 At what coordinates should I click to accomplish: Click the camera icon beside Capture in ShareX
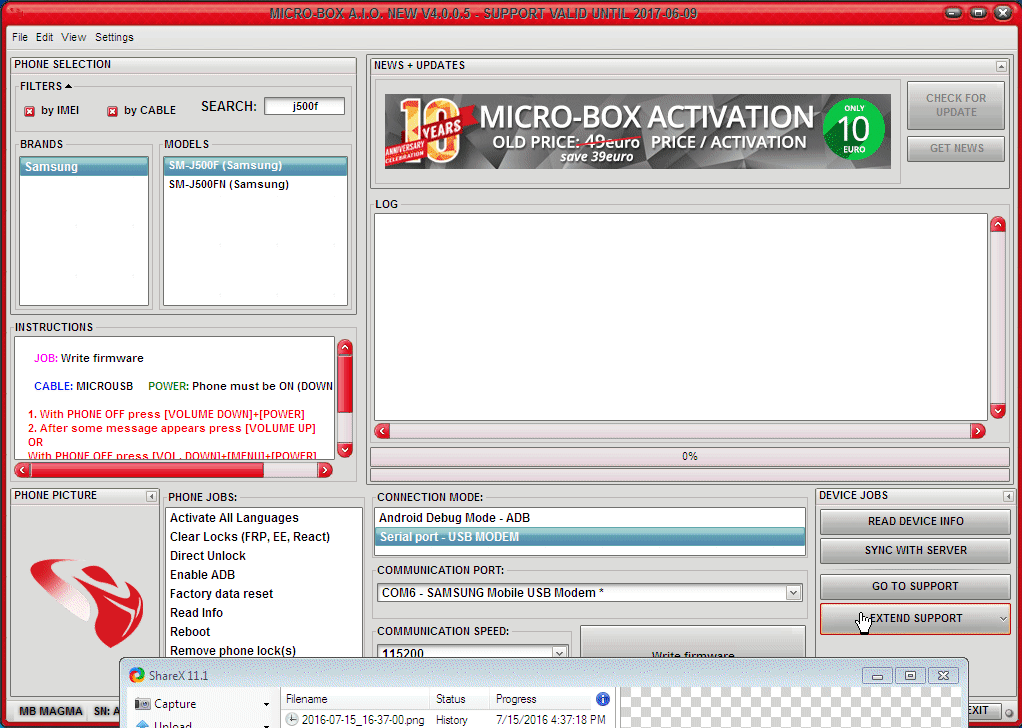[x=142, y=704]
